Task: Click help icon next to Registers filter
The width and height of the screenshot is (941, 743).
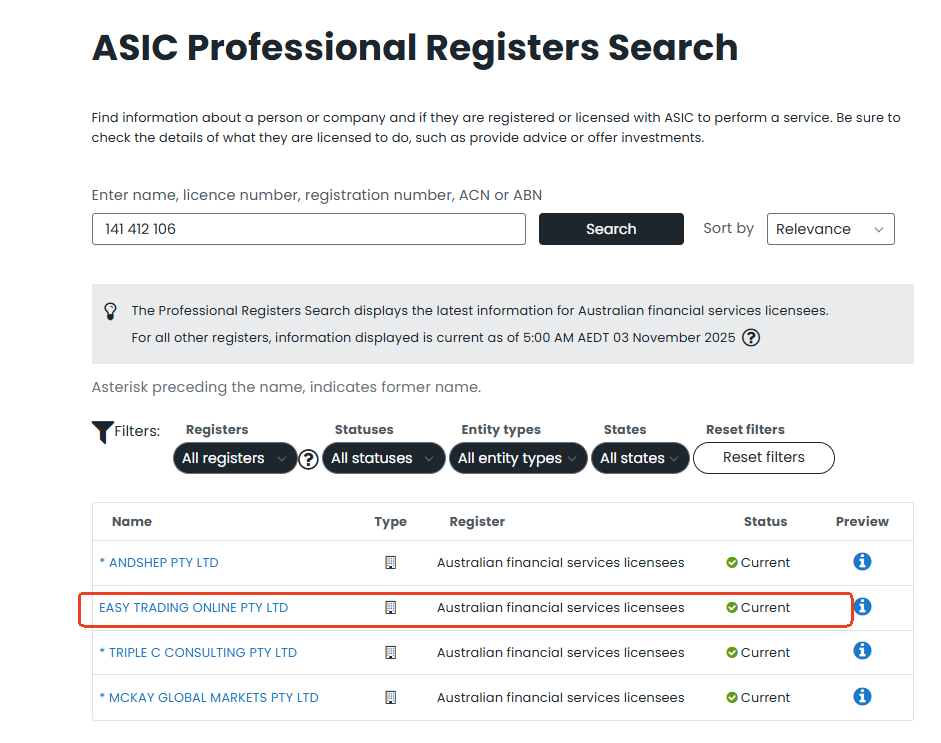Action: 309,459
